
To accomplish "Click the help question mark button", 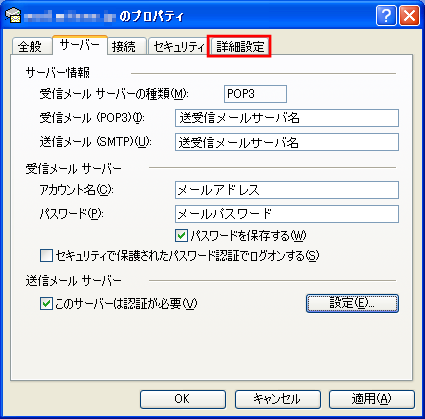I will 386,15.
